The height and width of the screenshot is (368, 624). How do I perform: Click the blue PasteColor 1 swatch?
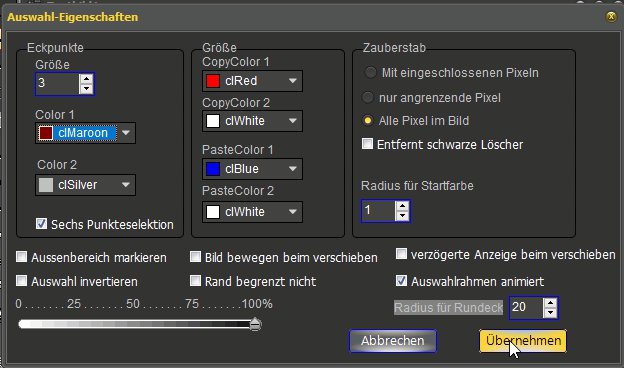coord(213,169)
